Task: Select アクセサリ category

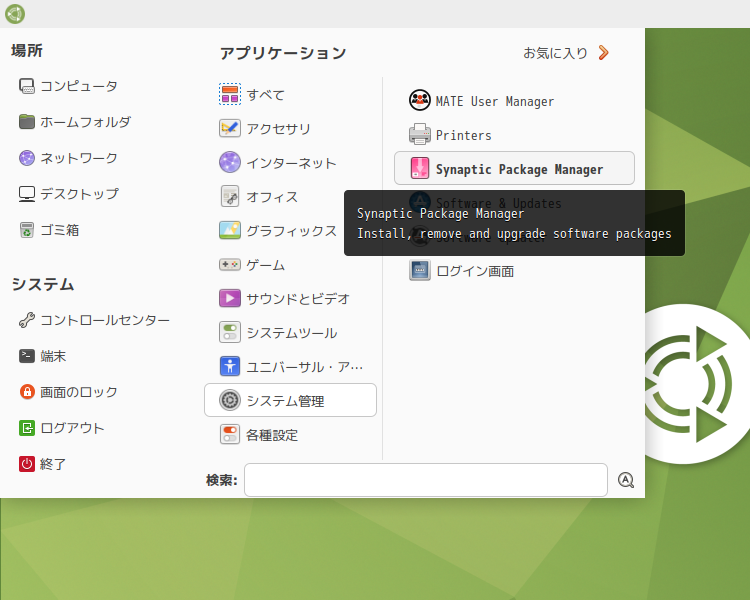Action: [265, 128]
